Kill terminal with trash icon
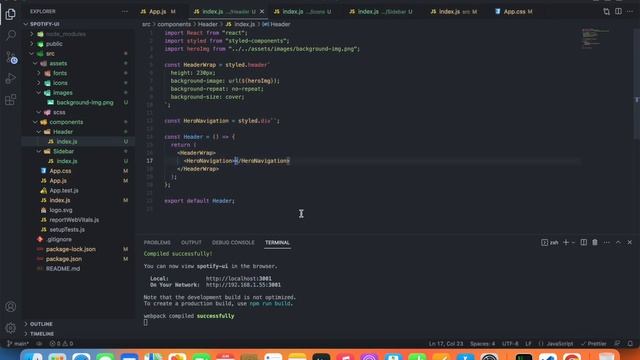The image size is (640, 360). 595,242
